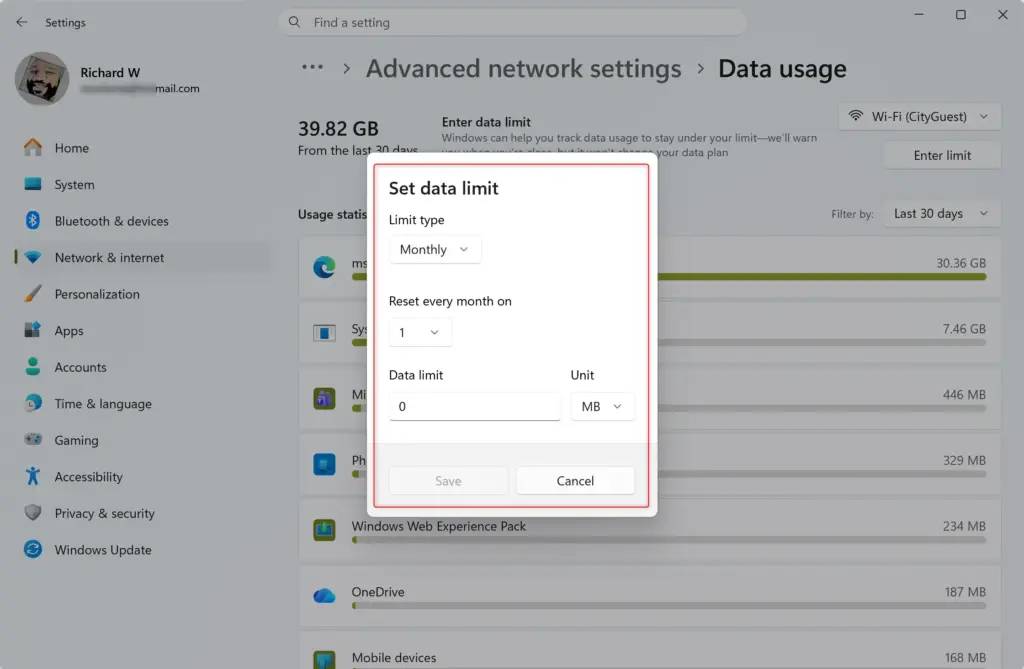Open Accessibility settings
Viewport: 1024px width, 669px height.
[x=142, y=477]
